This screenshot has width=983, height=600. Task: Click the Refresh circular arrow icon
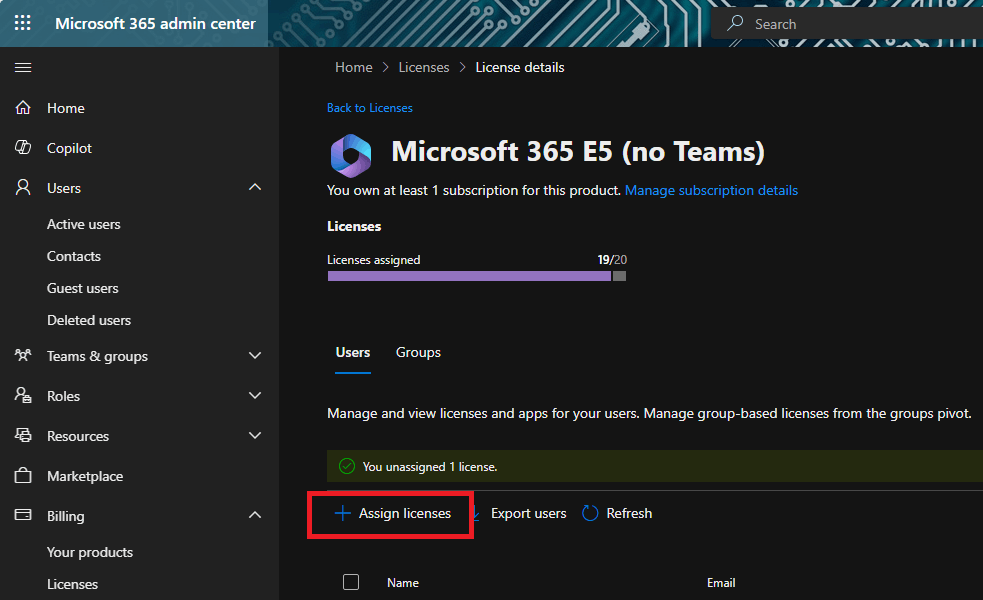(x=590, y=513)
